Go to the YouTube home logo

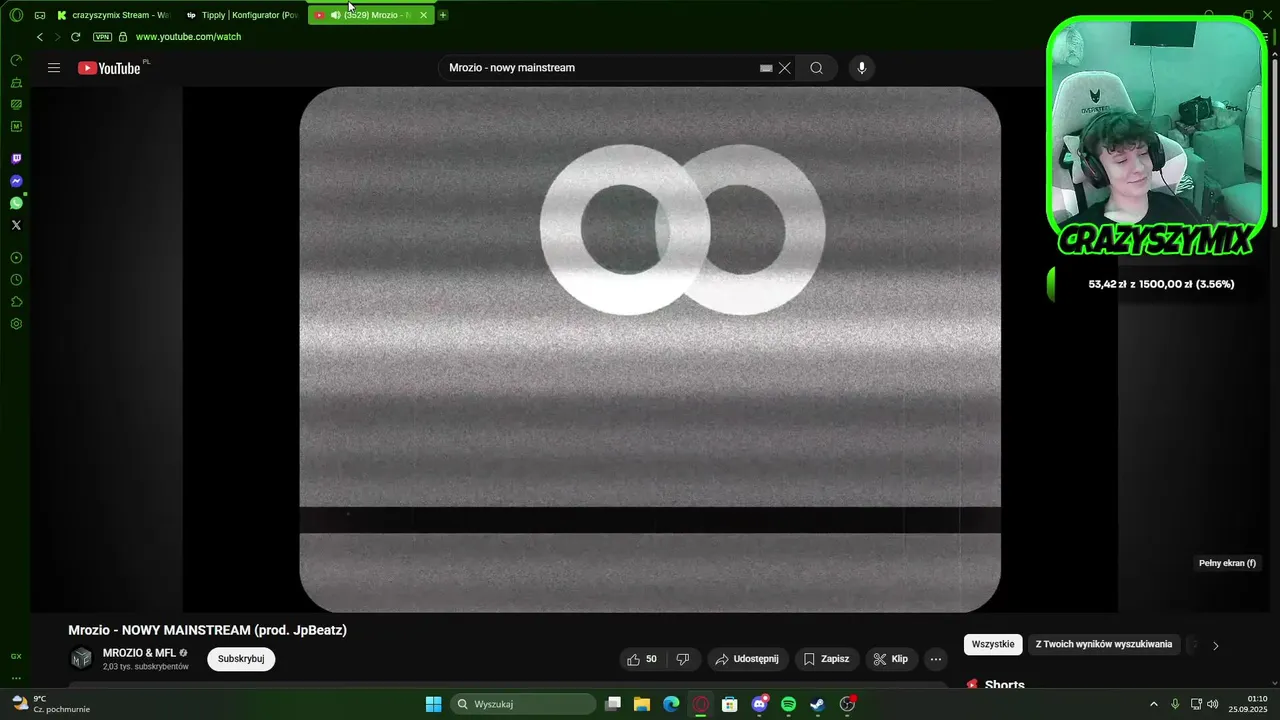(x=110, y=68)
